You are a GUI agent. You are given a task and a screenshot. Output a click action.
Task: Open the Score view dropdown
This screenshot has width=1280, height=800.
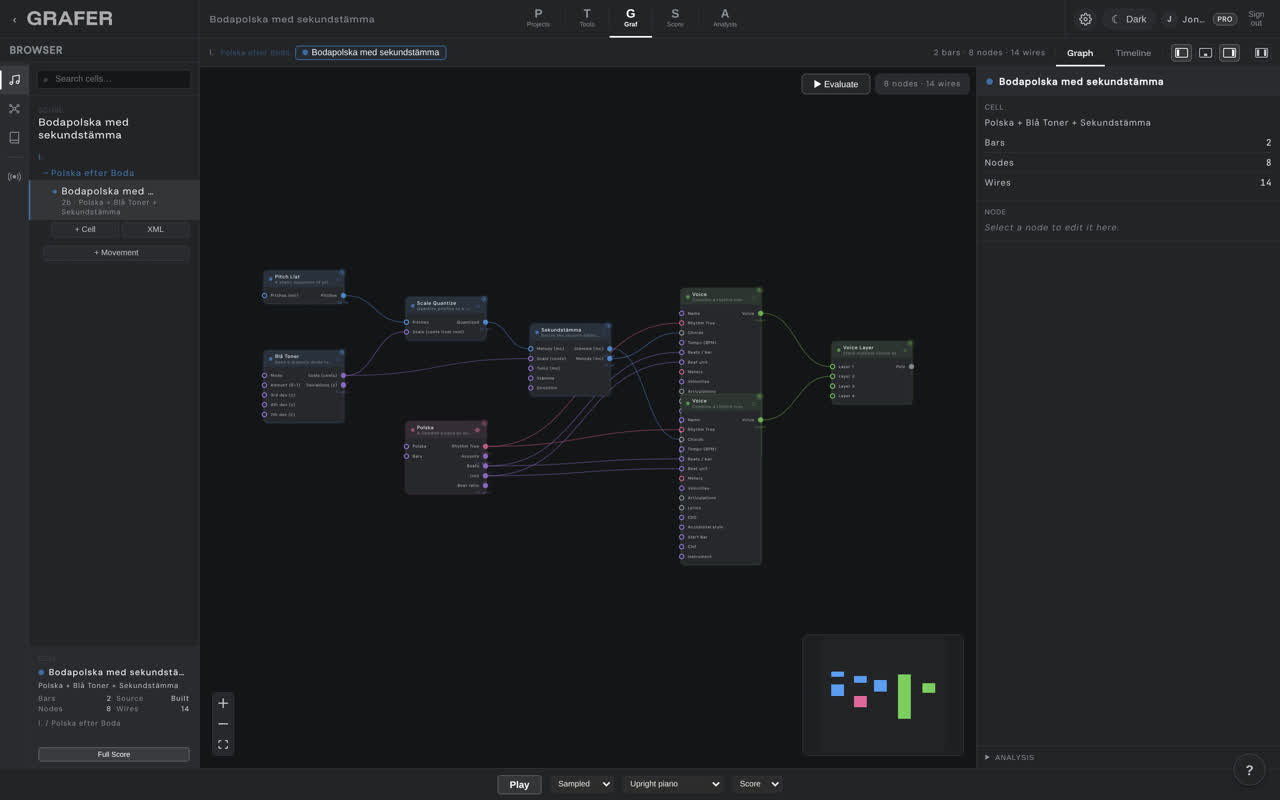tap(758, 784)
